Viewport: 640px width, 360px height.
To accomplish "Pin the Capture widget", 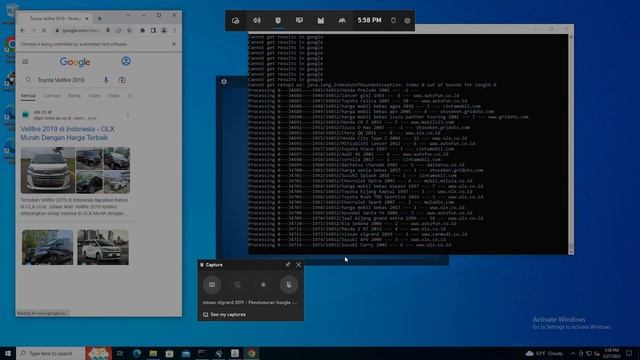I will point(288,264).
